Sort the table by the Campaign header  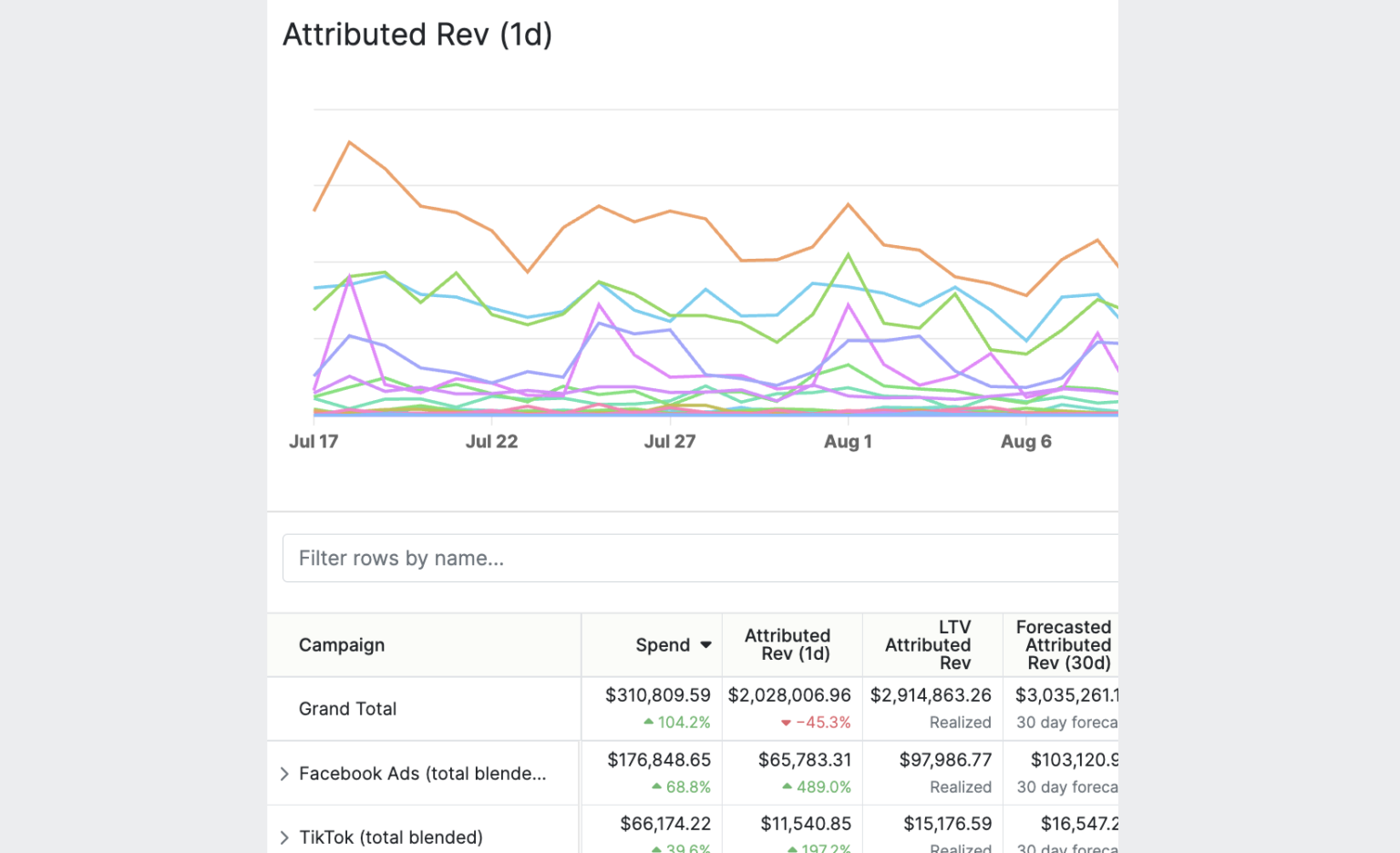coord(342,644)
